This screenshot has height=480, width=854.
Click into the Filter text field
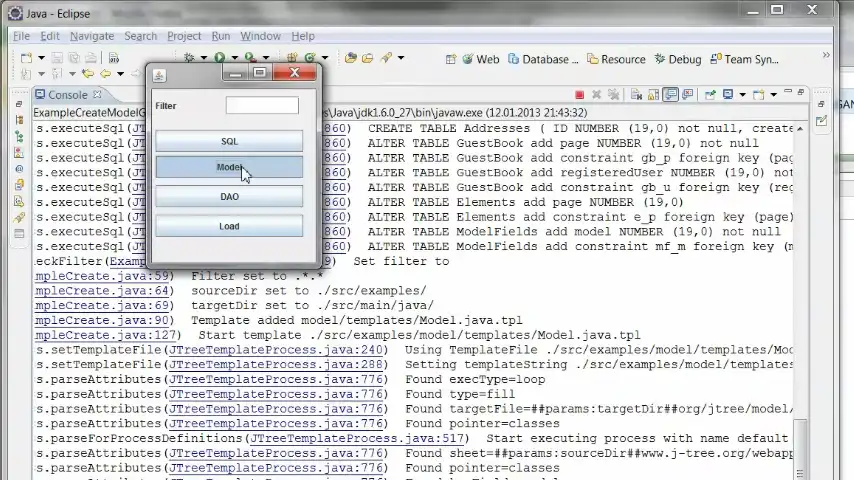(x=262, y=105)
